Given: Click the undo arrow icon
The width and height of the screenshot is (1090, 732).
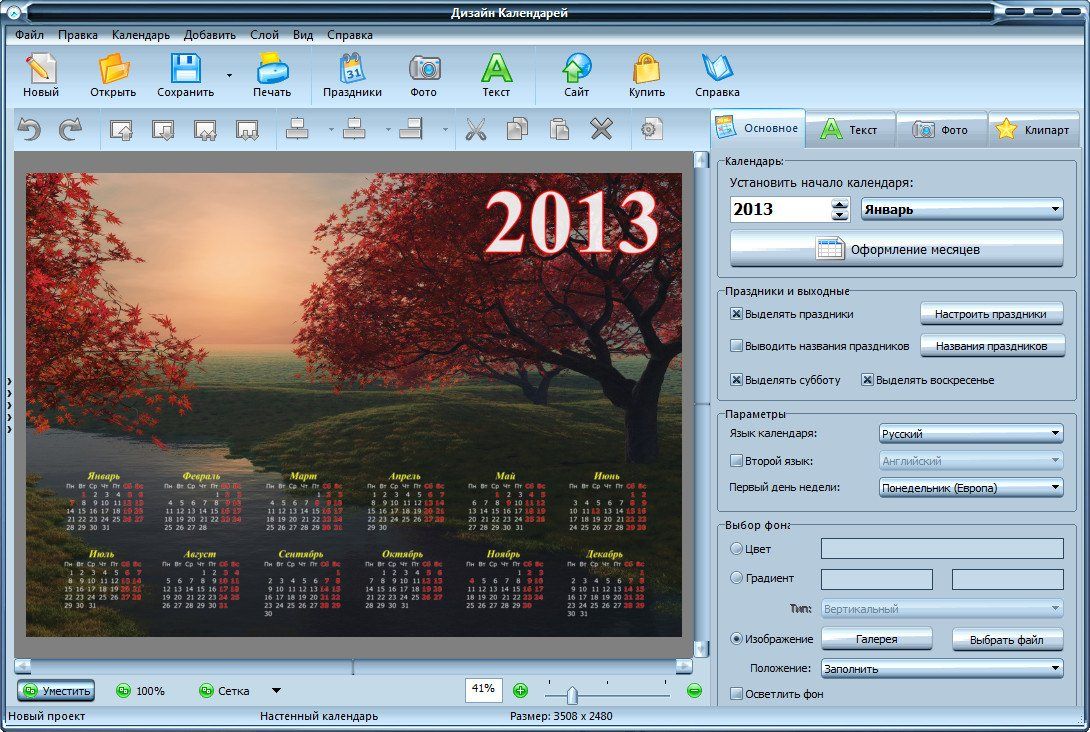Looking at the screenshot, I should [x=30, y=129].
